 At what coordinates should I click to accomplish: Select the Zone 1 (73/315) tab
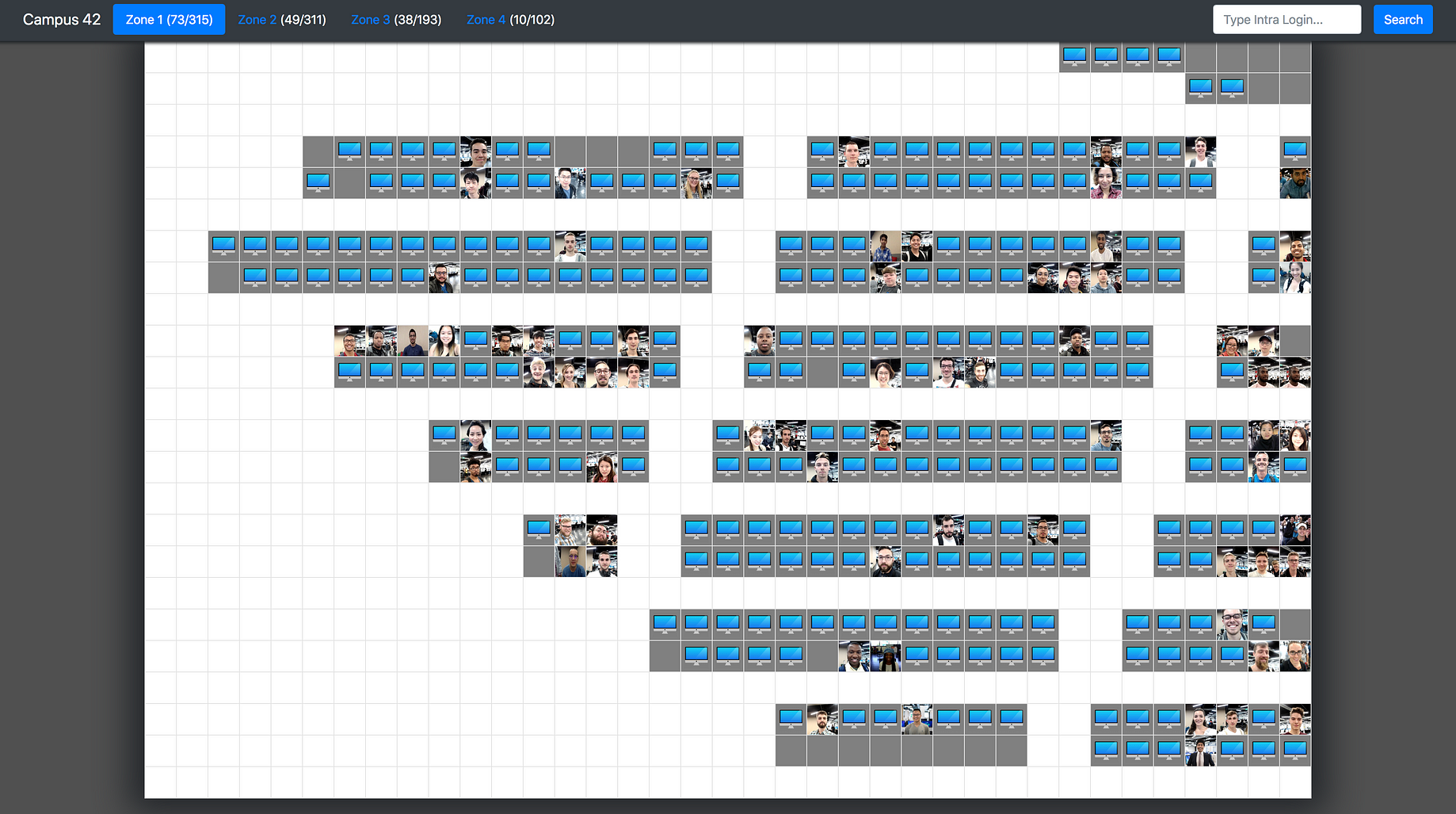(x=169, y=20)
